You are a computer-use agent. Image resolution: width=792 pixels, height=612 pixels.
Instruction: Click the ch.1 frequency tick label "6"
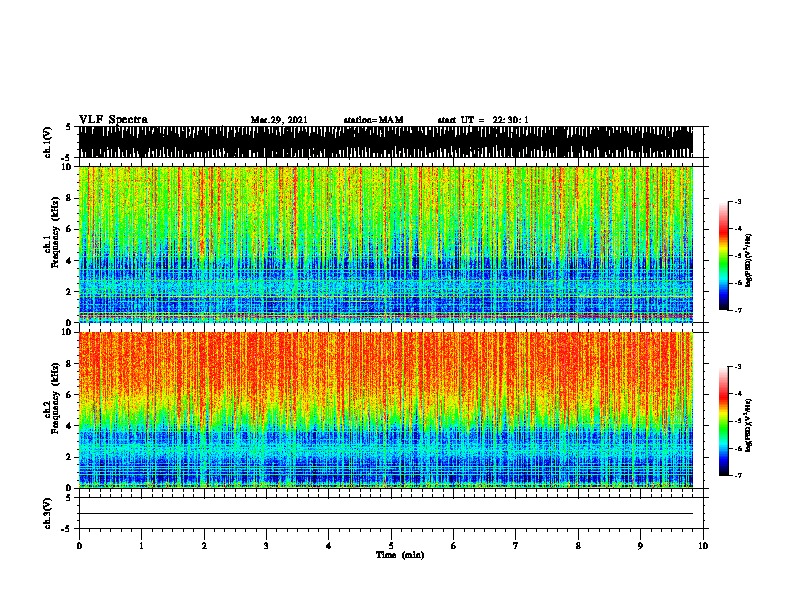tap(69, 229)
